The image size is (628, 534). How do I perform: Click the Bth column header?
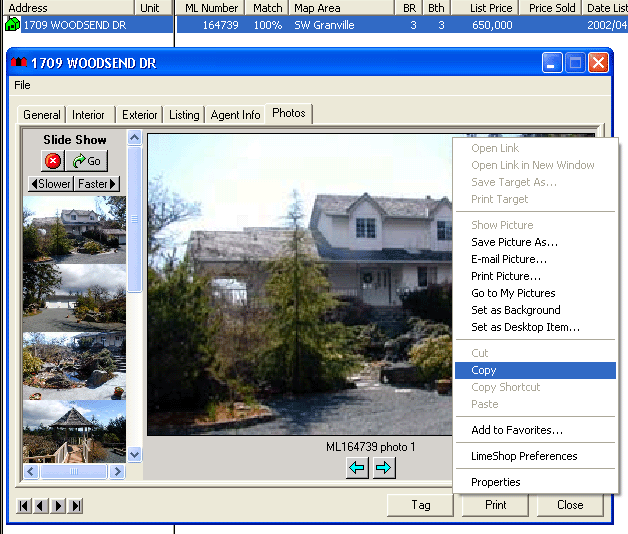pyautogui.click(x=437, y=8)
